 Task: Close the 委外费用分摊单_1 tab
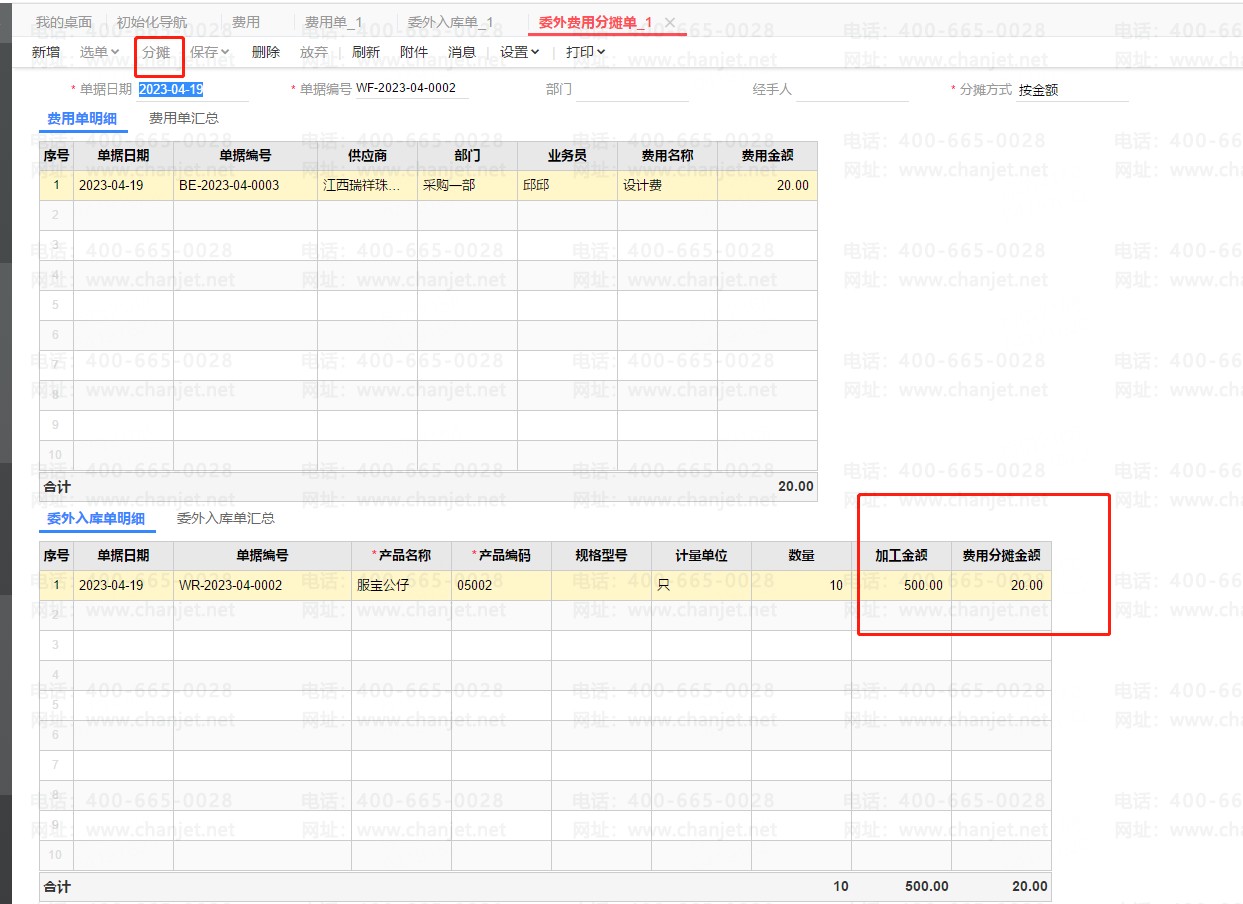click(670, 22)
